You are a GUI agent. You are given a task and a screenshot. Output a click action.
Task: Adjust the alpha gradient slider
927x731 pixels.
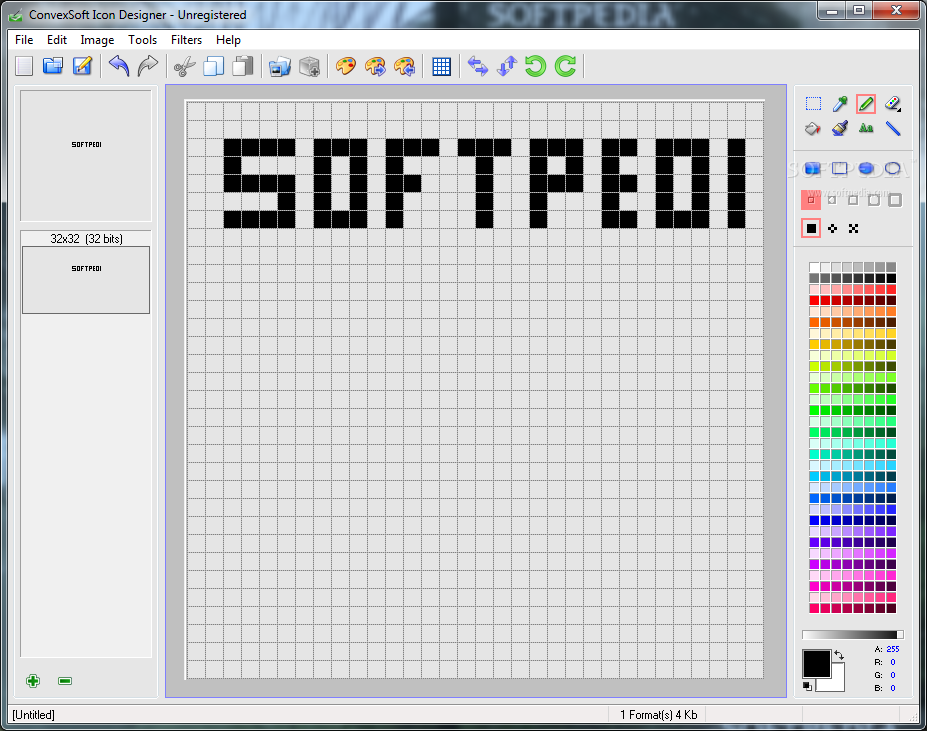coord(853,635)
